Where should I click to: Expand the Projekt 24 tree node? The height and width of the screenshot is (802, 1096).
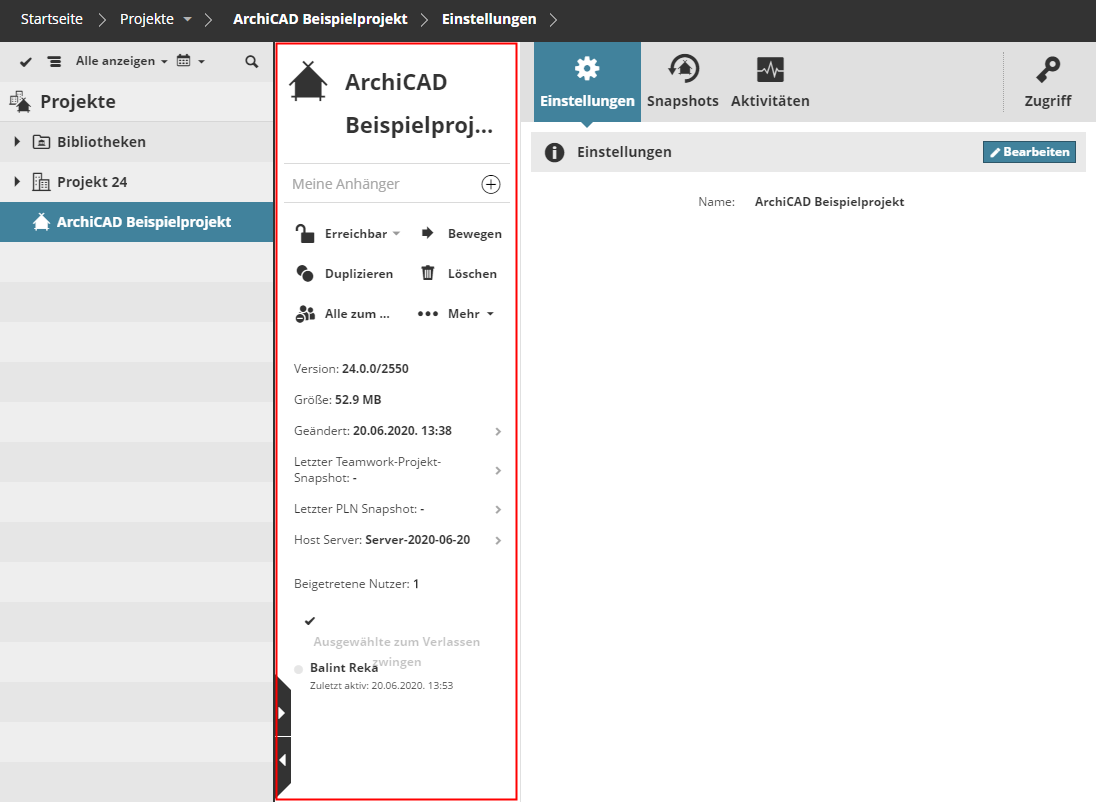(17, 182)
